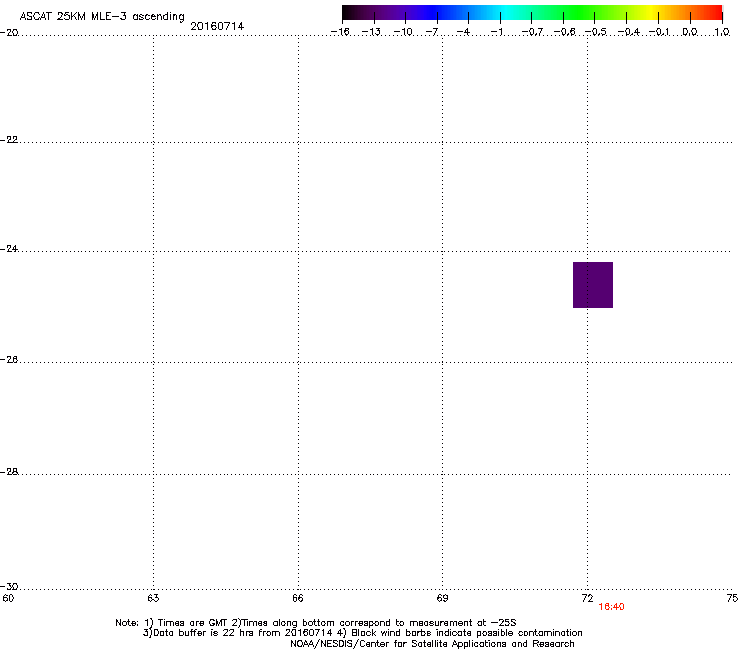Click the -7 label on the color scale
Image resolution: width=740 pixels, height=650 pixels.
(432, 32)
